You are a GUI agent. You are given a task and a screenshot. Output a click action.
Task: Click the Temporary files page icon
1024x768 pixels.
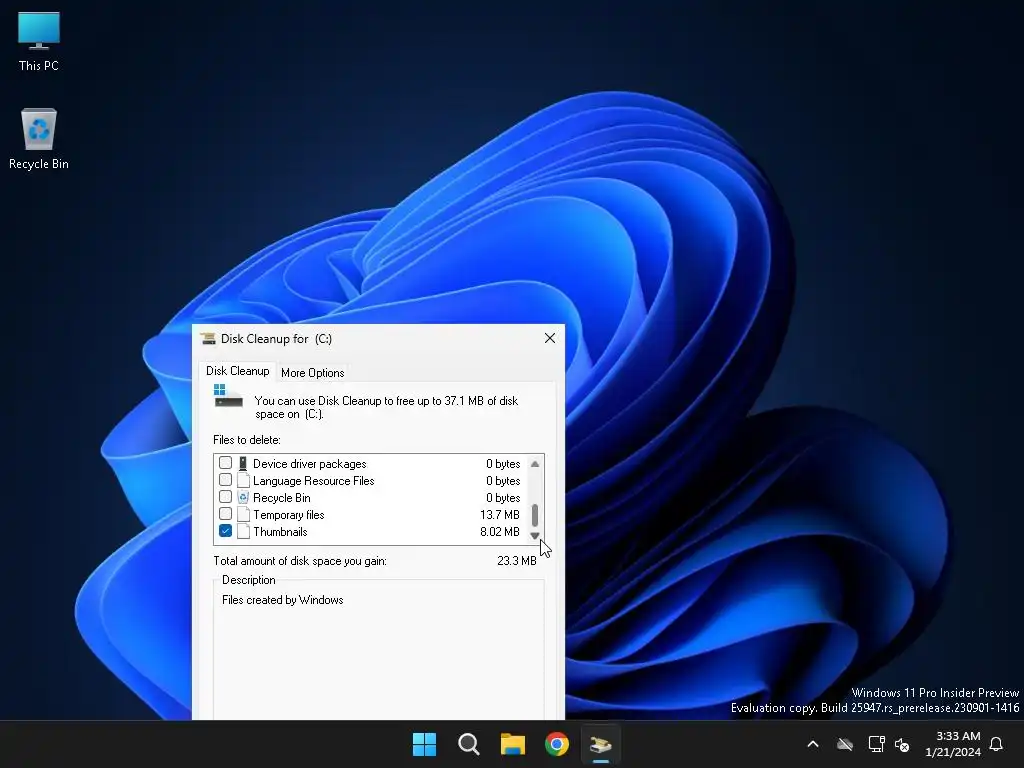tap(243, 515)
